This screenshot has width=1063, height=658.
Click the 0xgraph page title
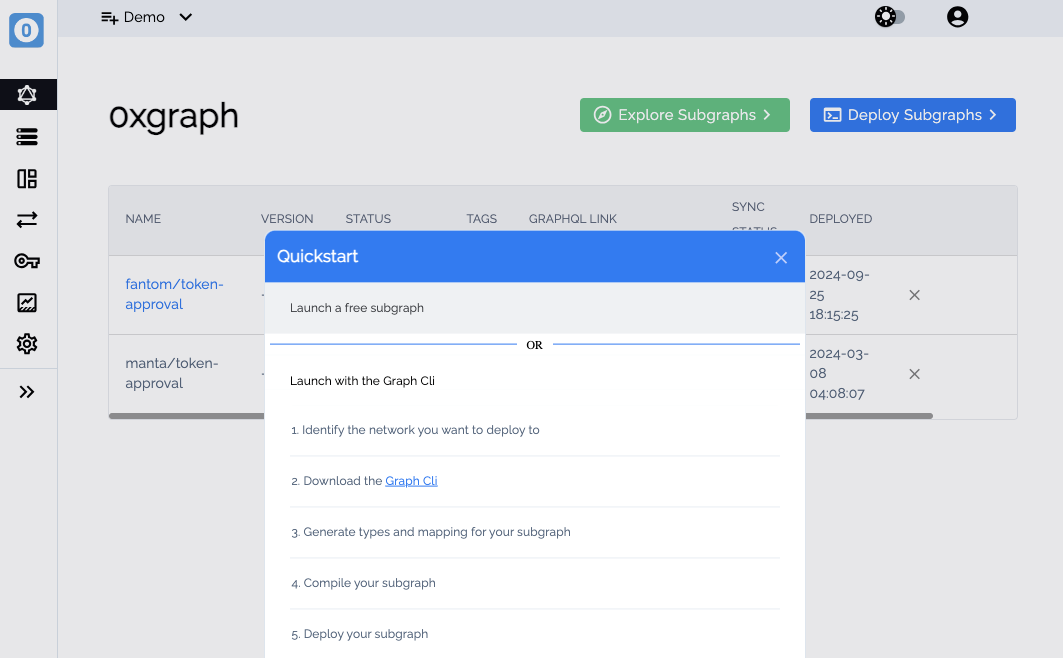[174, 117]
